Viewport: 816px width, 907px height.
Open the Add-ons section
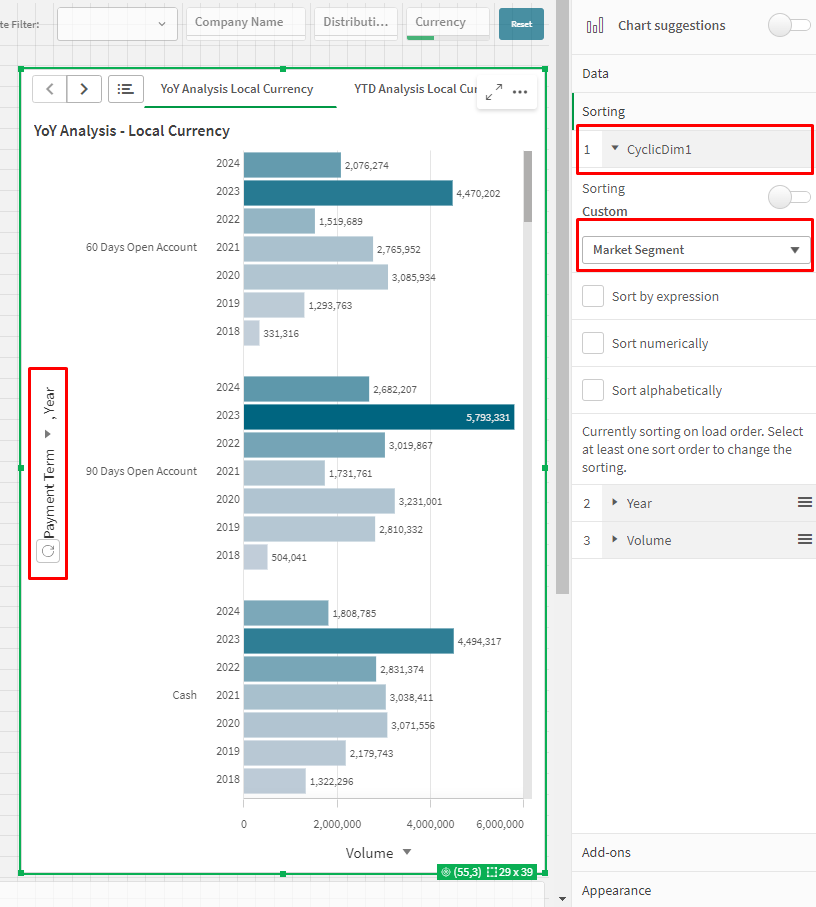[x=693, y=852]
